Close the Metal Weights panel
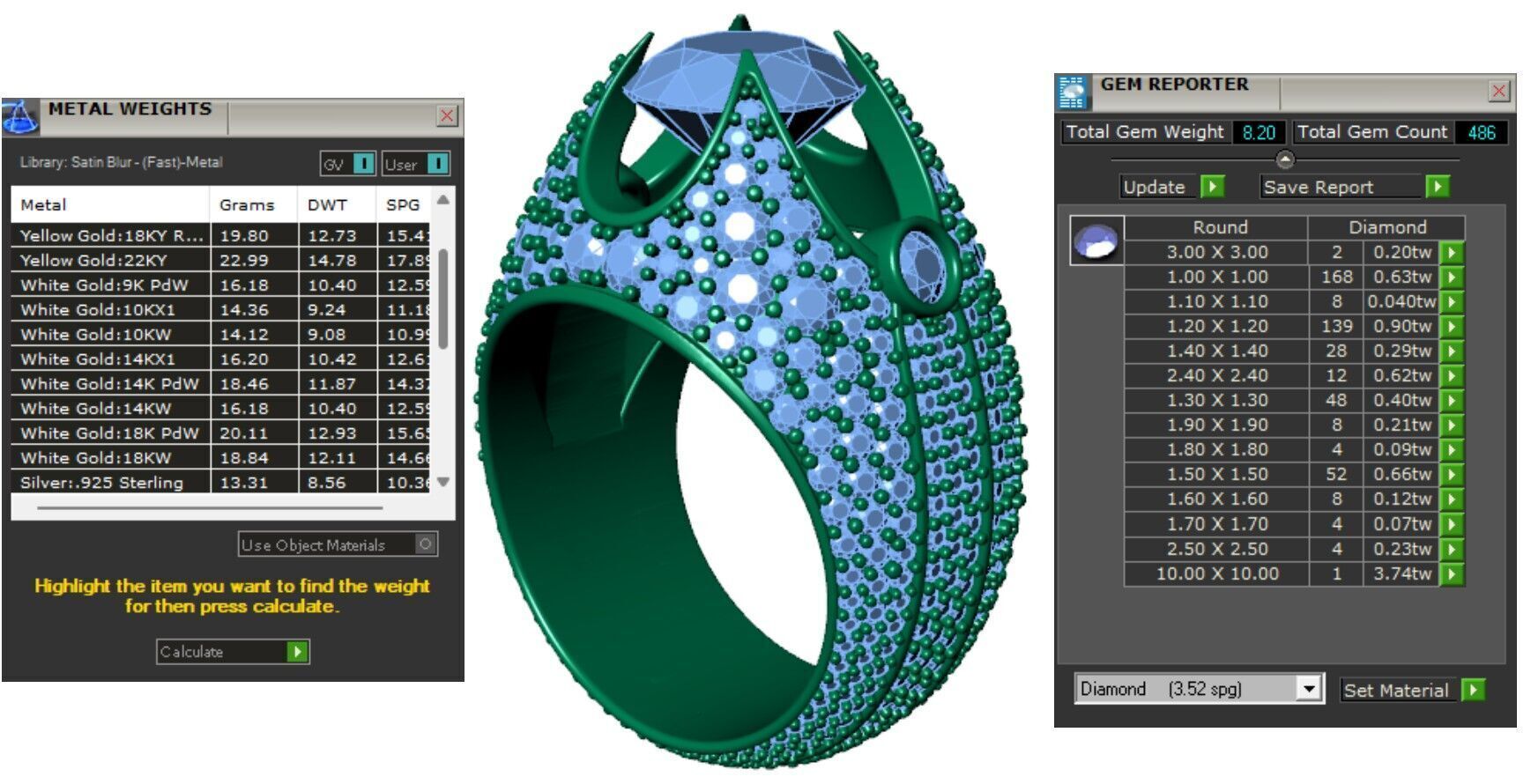The height and width of the screenshot is (784, 1531). tap(447, 116)
